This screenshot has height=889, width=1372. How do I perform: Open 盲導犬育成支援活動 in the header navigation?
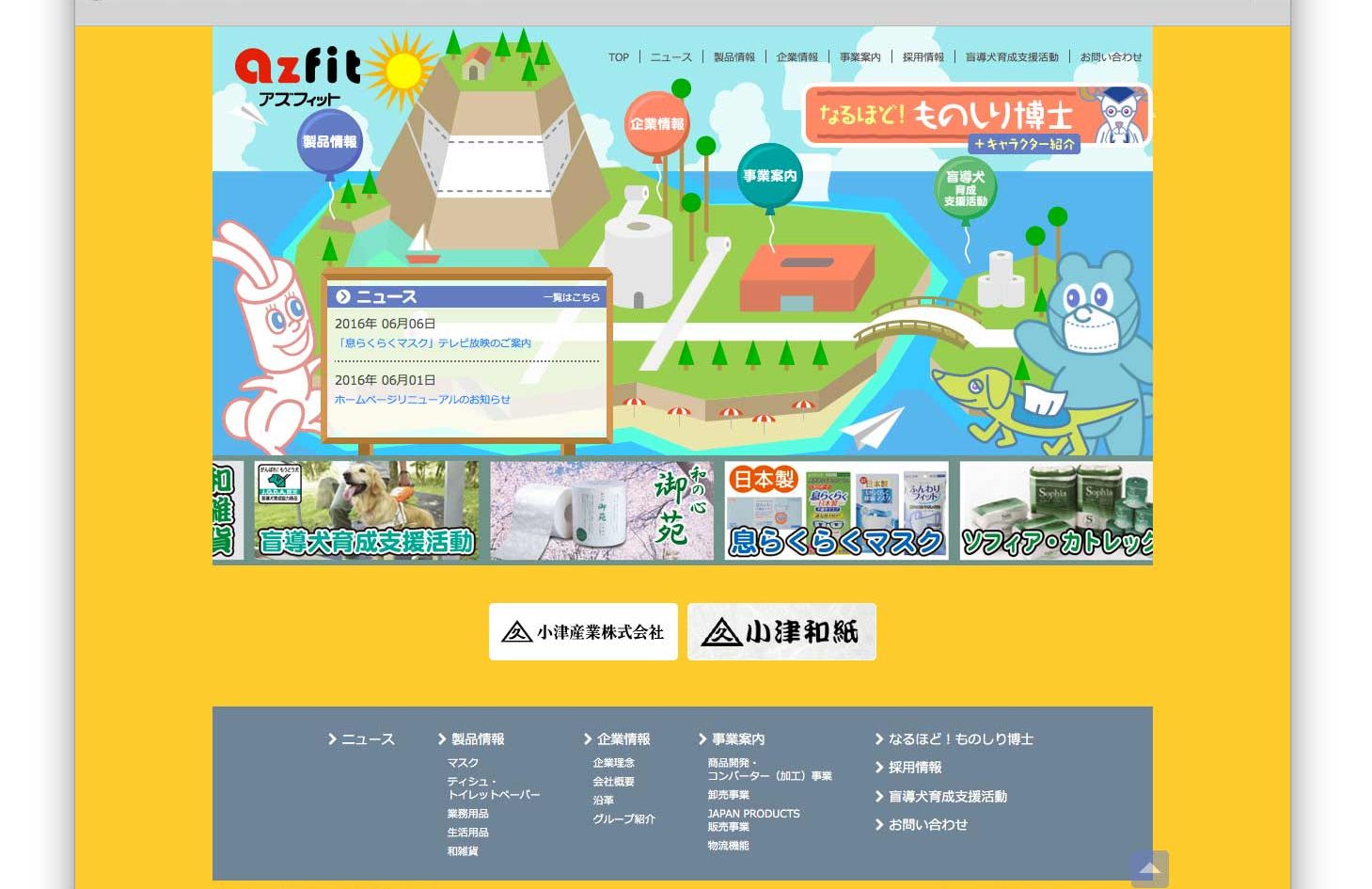(x=1012, y=57)
